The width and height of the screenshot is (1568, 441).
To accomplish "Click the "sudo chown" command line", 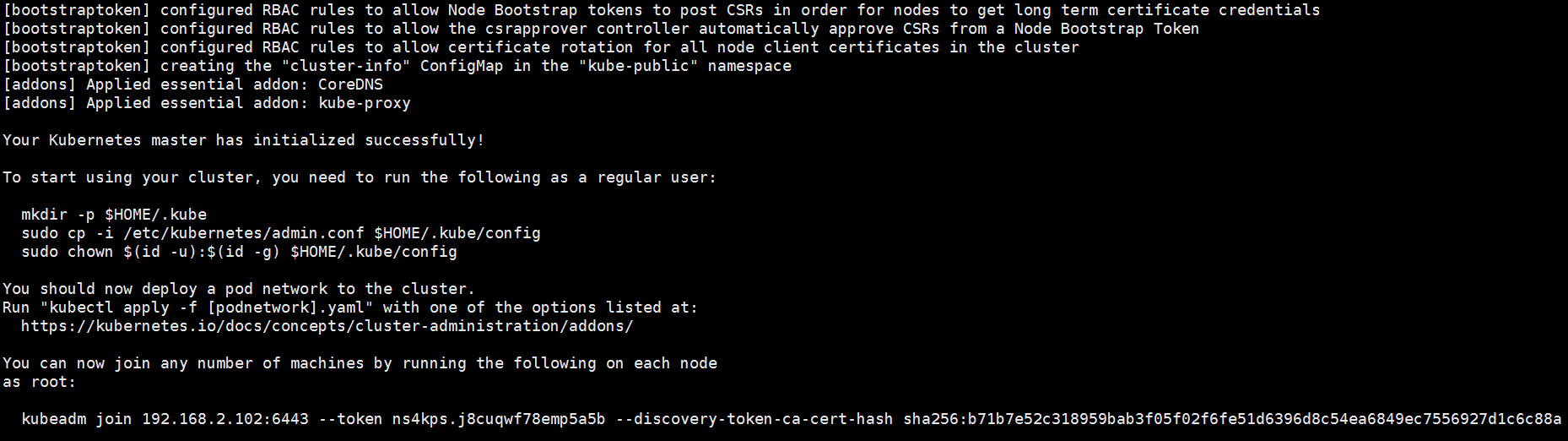I will click(x=239, y=252).
